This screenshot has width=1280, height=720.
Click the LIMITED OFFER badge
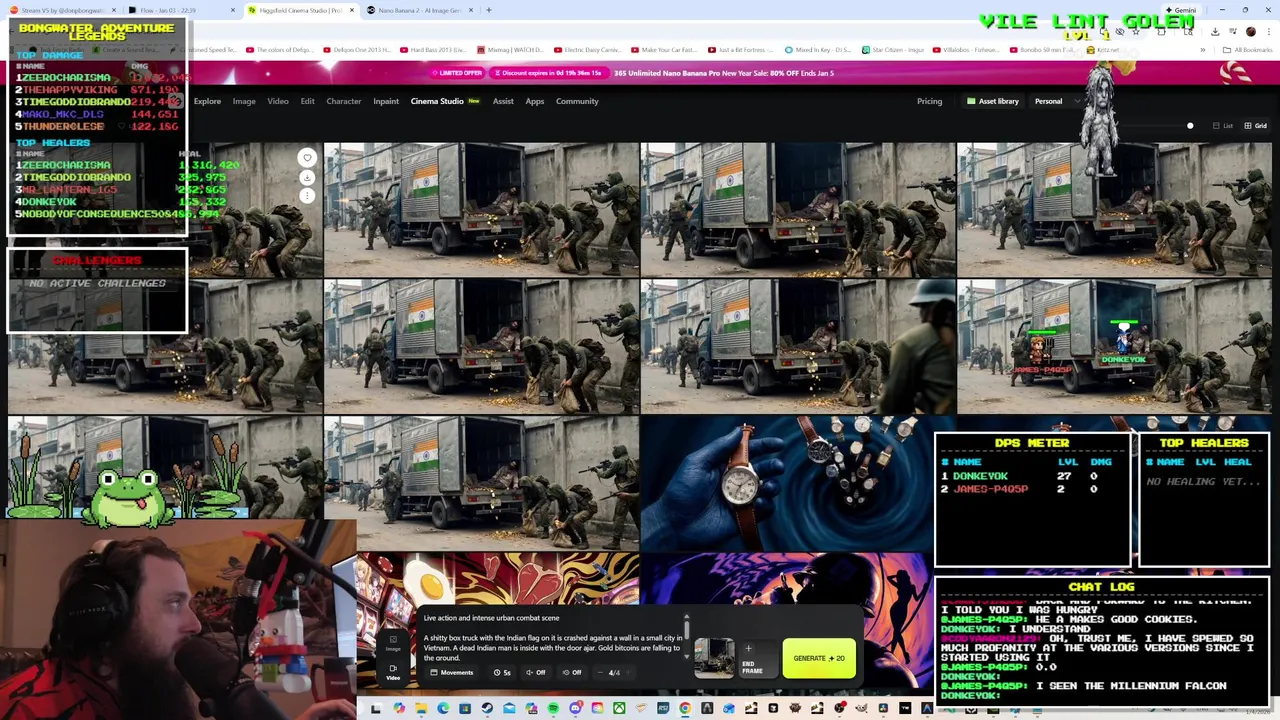[x=459, y=73]
